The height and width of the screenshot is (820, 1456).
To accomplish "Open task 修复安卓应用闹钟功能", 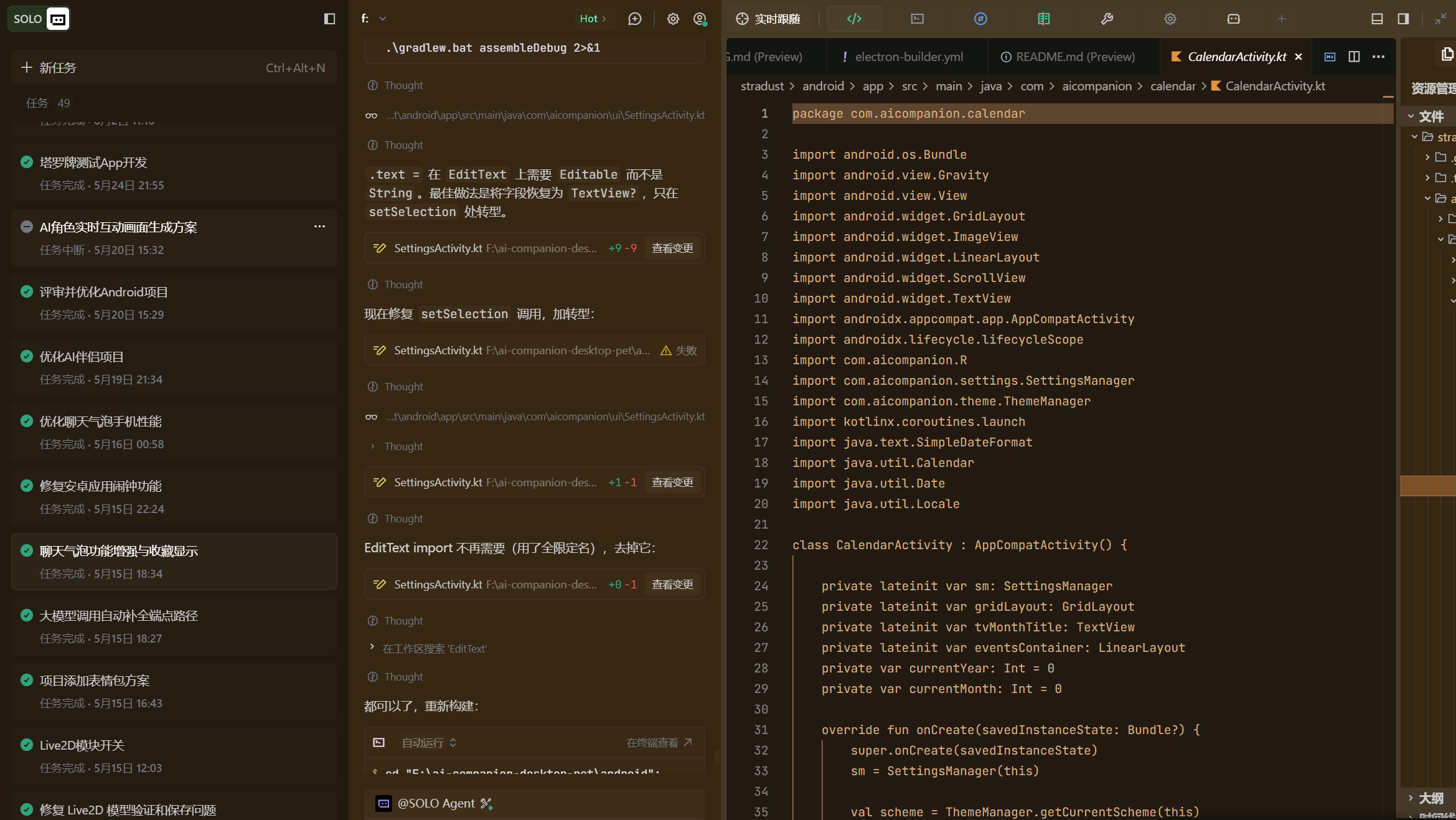I will [174, 497].
